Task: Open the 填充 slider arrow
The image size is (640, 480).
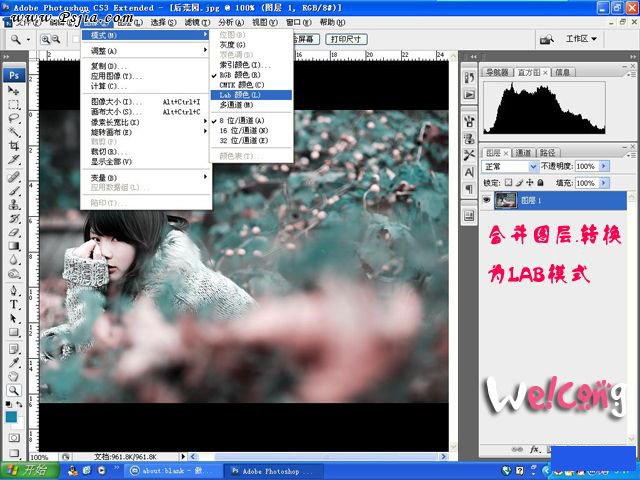Action: 604,183
